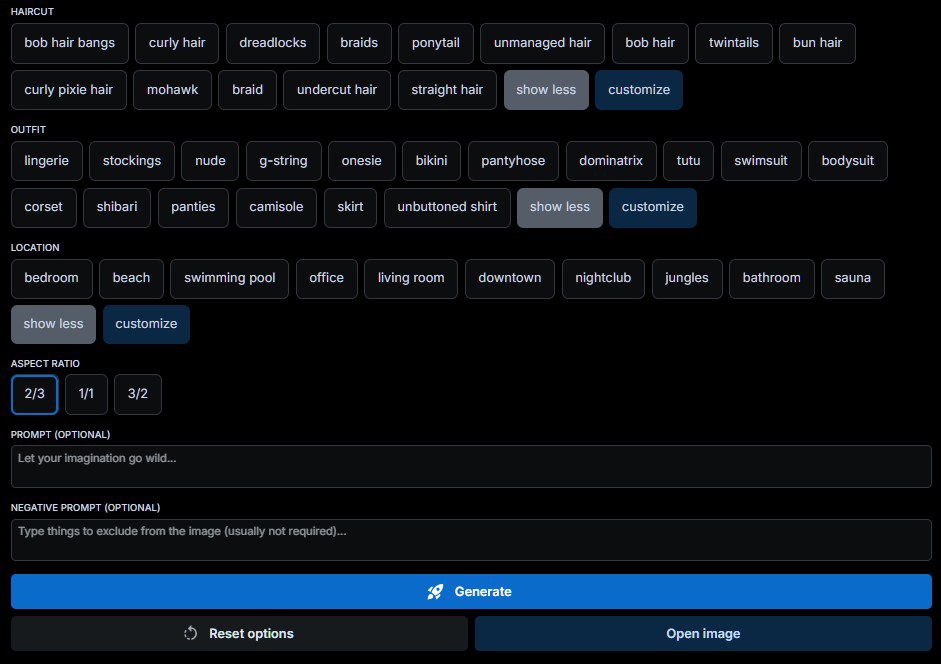Toggle the braids haircut option
Image resolution: width=941 pixels, height=664 pixels.
coord(359,43)
